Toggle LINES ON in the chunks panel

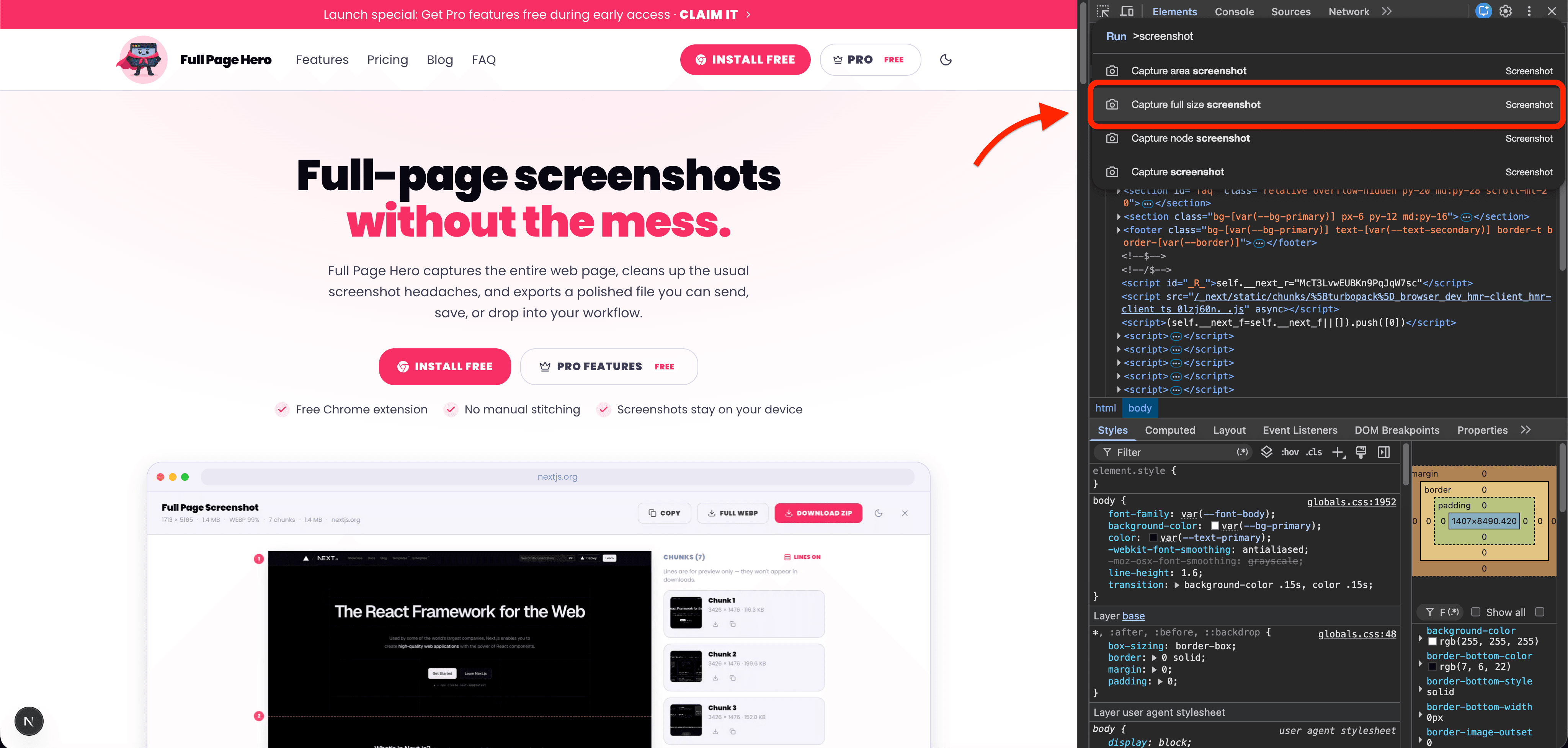click(802, 557)
